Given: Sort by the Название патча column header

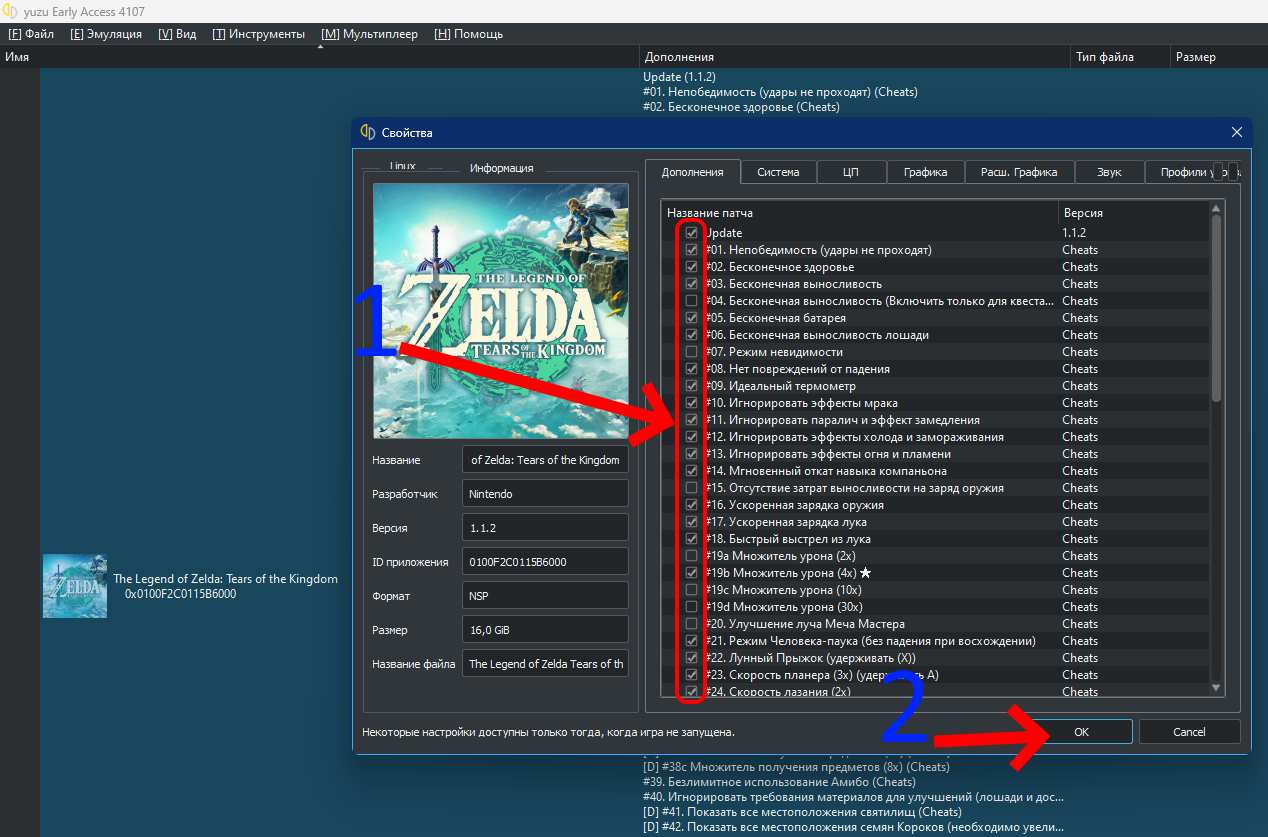Looking at the screenshot, I should point(859,213).
